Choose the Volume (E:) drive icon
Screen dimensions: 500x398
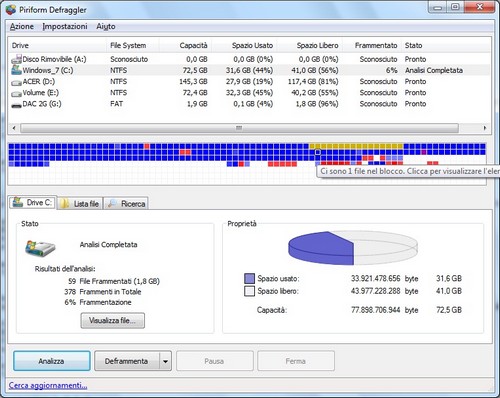coord(16,94)
